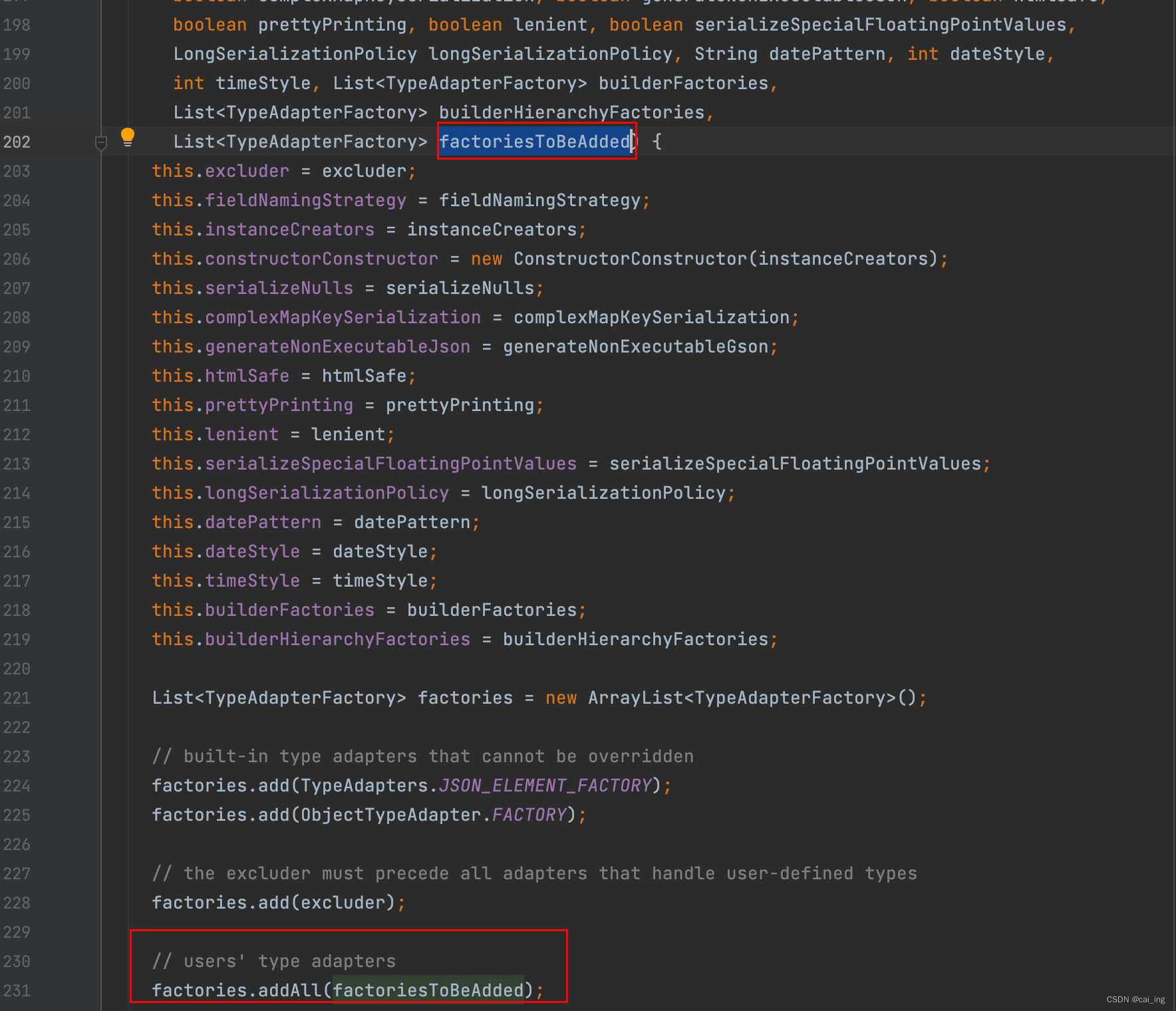Click factories.add(excluder) statement

point(279,903)
